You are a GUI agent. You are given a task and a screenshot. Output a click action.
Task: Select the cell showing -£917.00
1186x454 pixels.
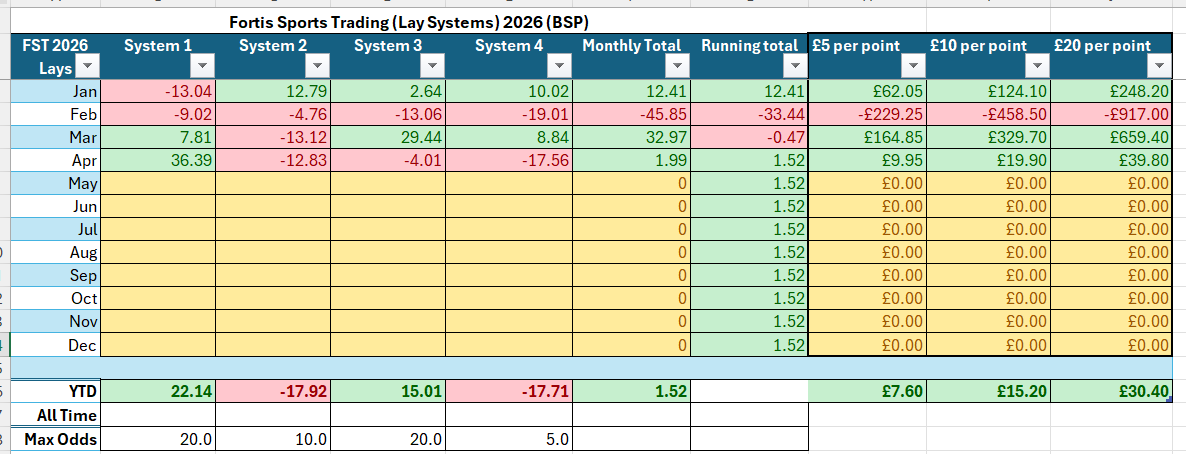[x=1111, y=116]
